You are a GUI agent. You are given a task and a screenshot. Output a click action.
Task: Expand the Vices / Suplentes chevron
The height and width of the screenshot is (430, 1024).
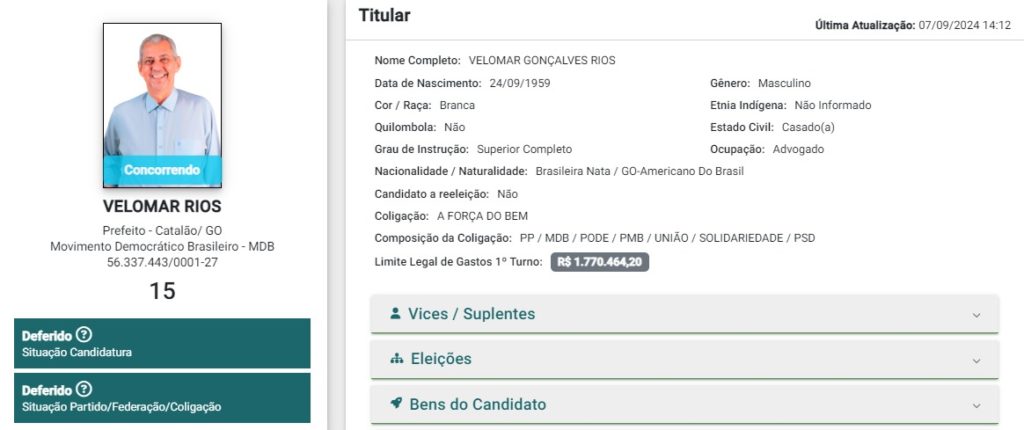976,315
